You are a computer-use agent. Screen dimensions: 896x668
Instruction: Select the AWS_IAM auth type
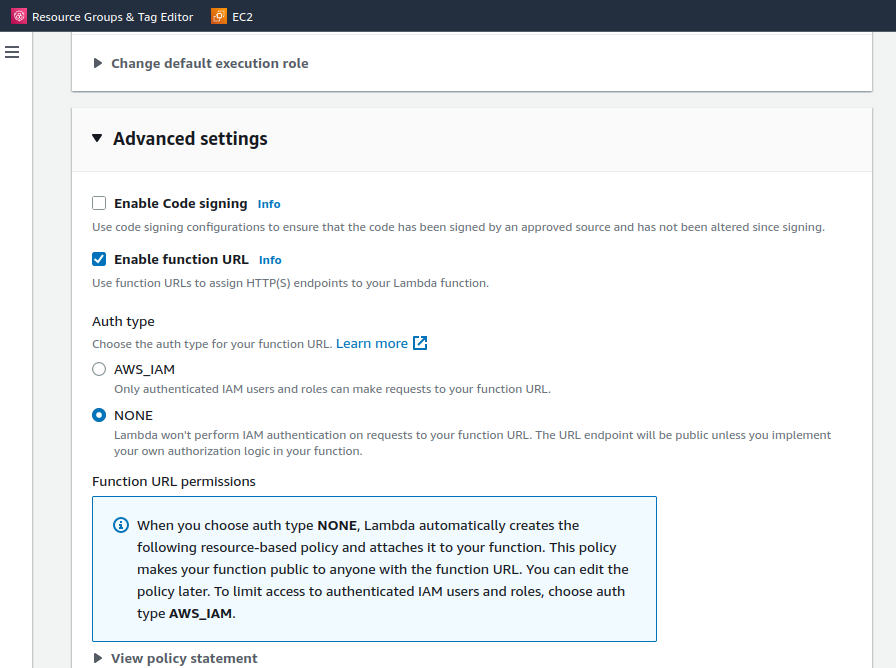[x=99, y=369]
